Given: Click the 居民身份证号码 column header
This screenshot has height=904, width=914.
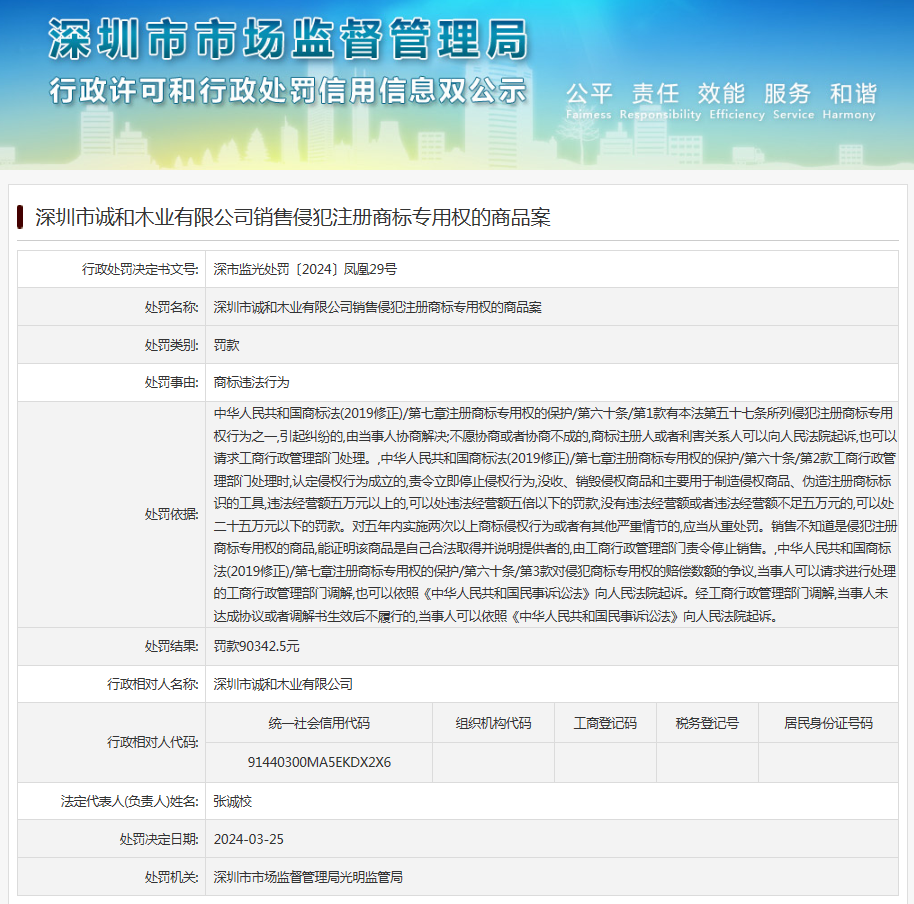Looking at the screenshot, I should 828,723.
